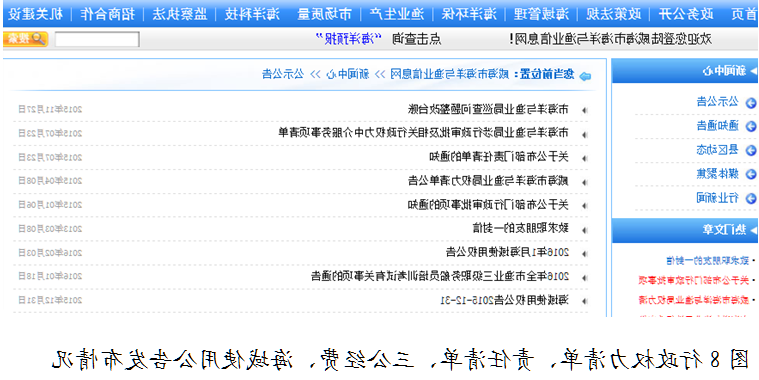This screenshot has height=380, width=759.
Task: Click bullet arrow of list row 致求职朋友的一封信
Action: (x=584, y=230)
